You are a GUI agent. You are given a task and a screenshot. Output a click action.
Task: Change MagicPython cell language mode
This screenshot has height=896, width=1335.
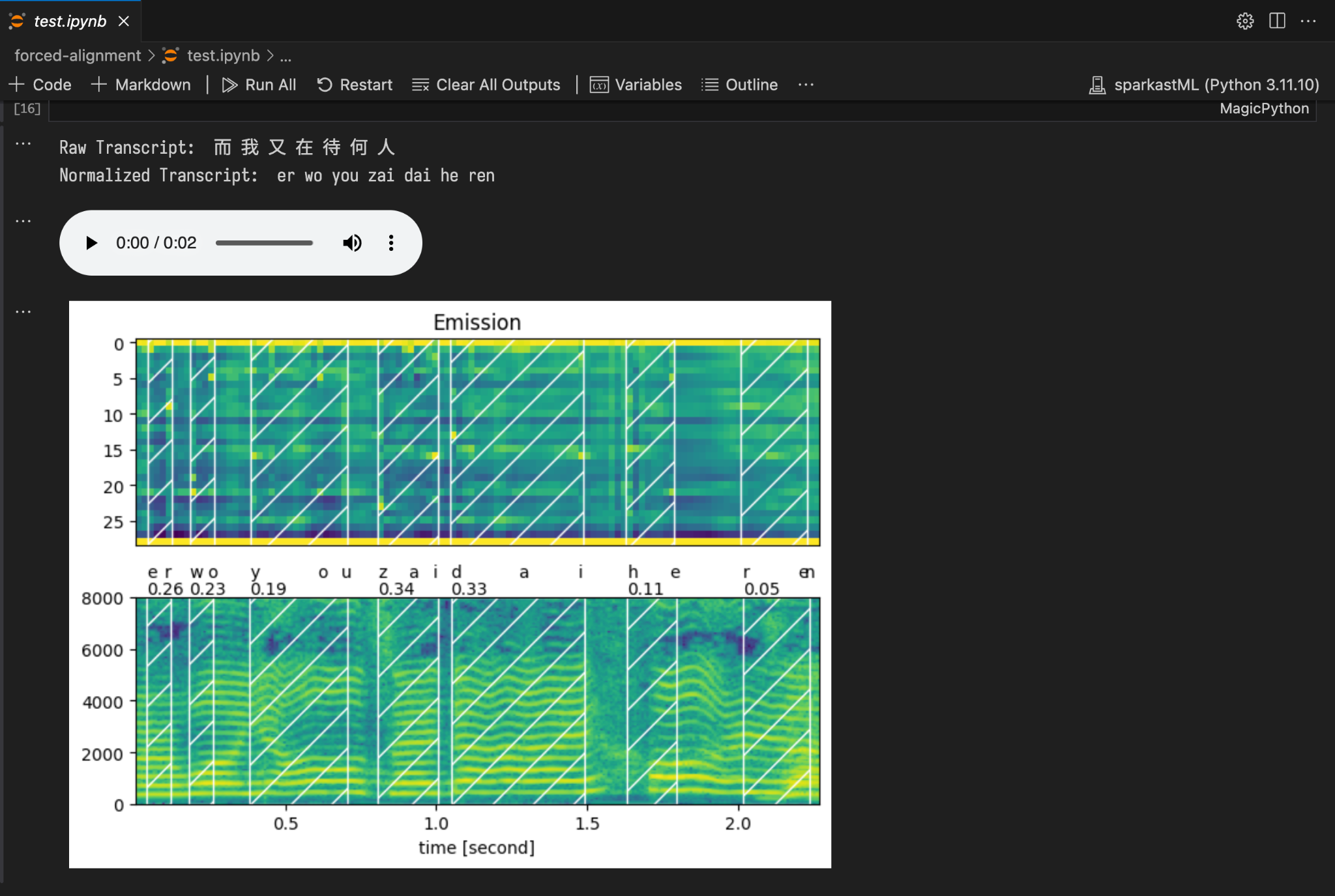pyautogui.click(x=1264, y=109)
